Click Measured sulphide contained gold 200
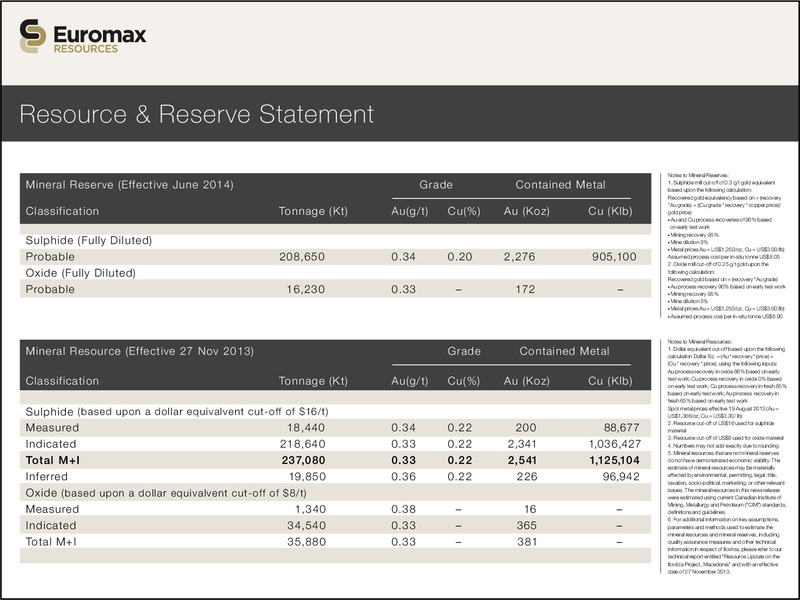The width and height of the screenshot is (800, 600). tap(526, 428)
